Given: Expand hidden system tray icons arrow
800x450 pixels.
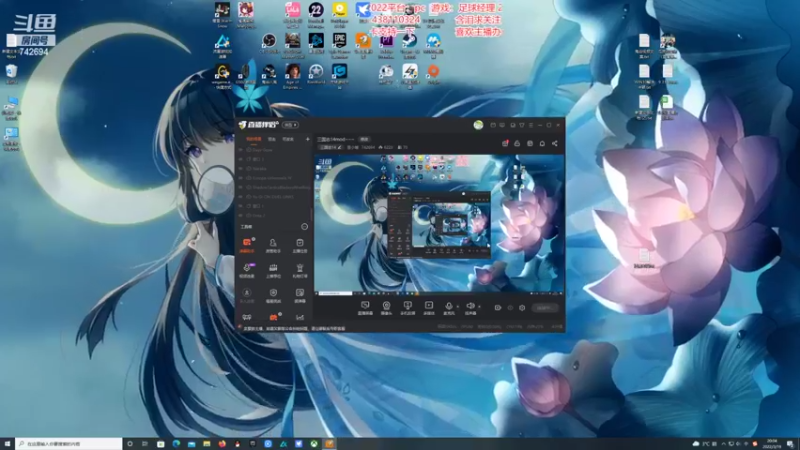Looking at the screenshot, I should tap(723, 444).
